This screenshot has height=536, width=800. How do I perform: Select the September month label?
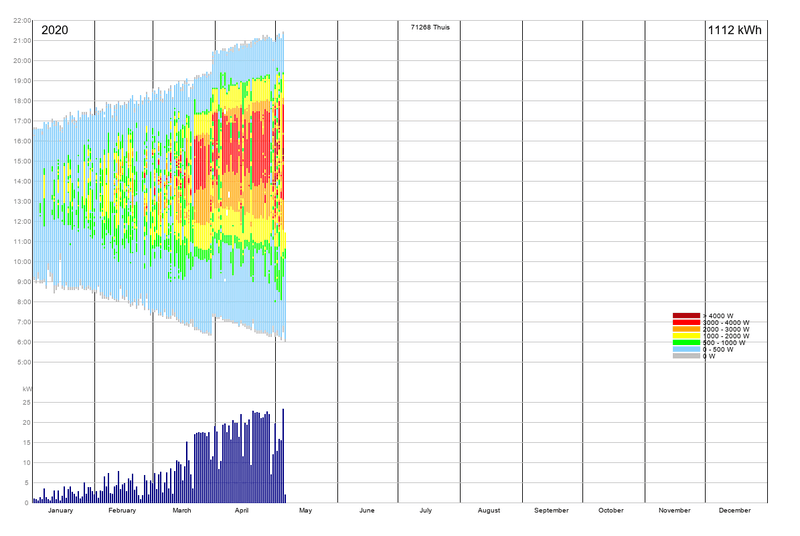coord(552,510)
